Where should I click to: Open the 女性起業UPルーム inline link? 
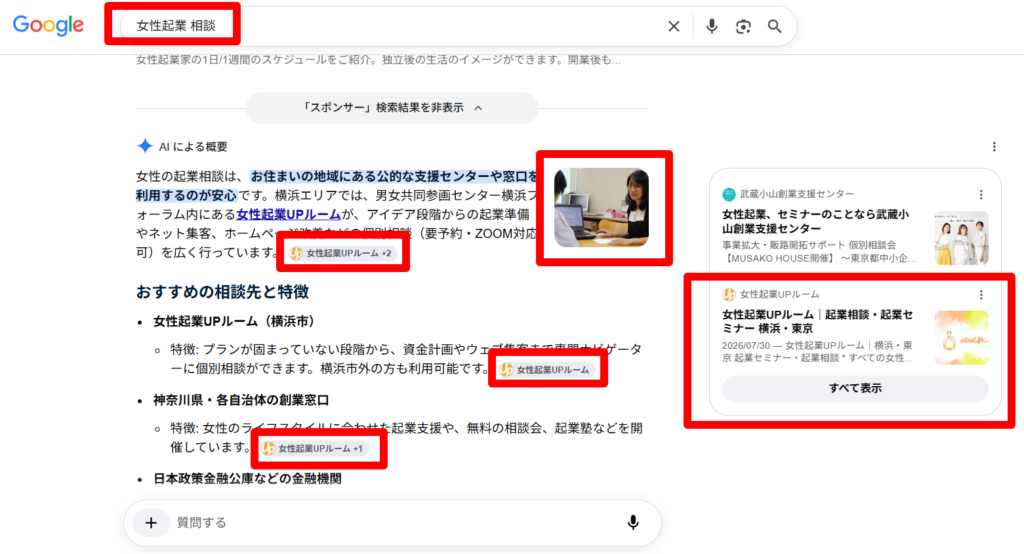pyautogui.click(x=289, y=214)
